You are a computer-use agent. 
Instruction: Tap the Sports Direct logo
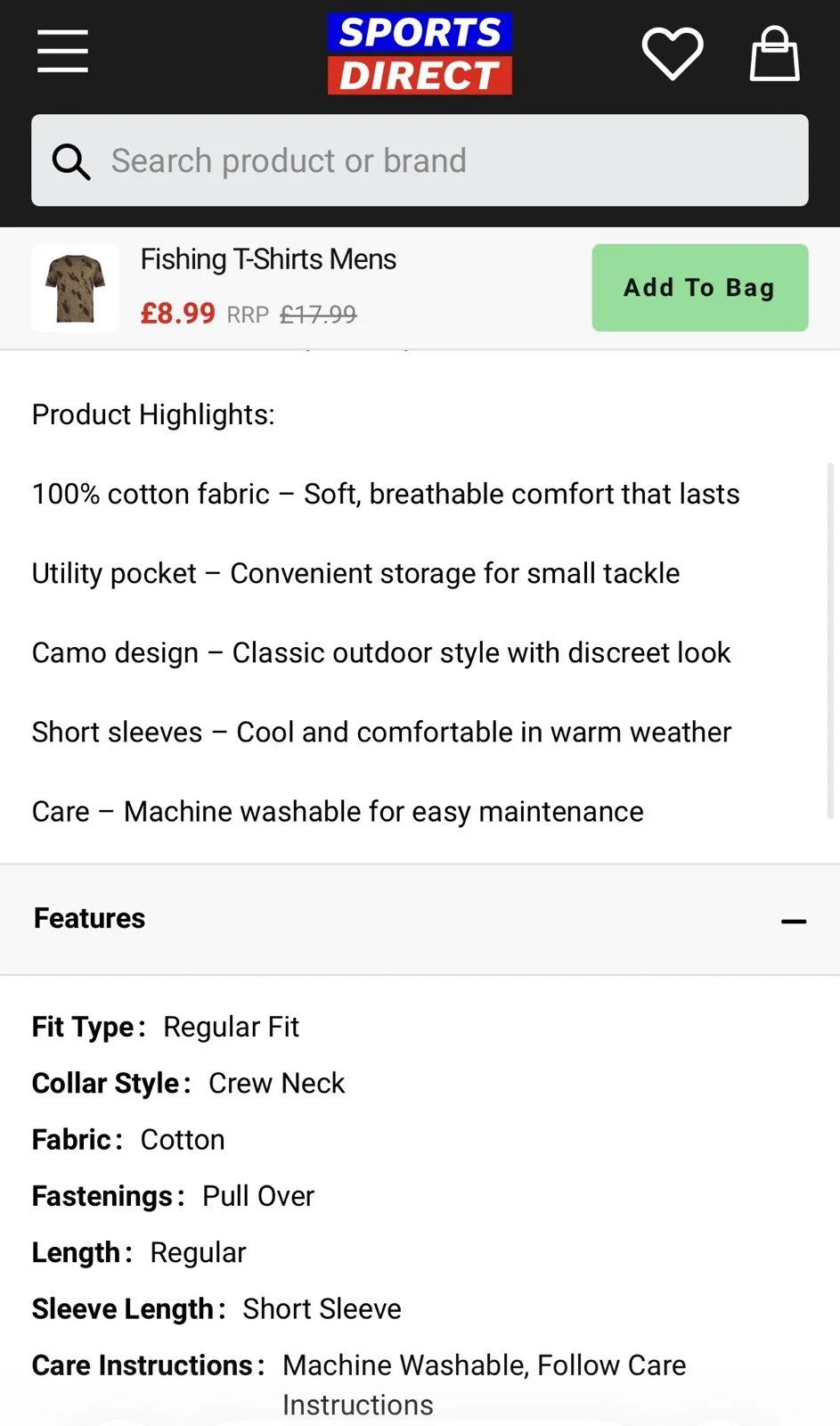[420, 53]
